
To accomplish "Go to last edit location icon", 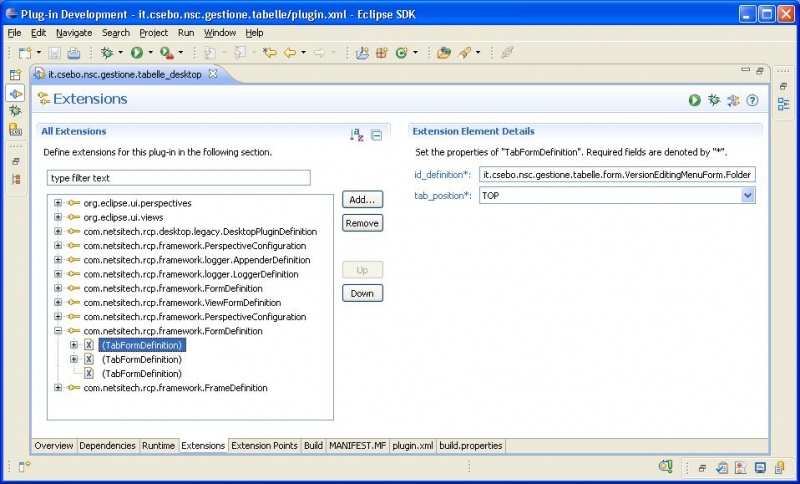I will (x=269, y=53).
